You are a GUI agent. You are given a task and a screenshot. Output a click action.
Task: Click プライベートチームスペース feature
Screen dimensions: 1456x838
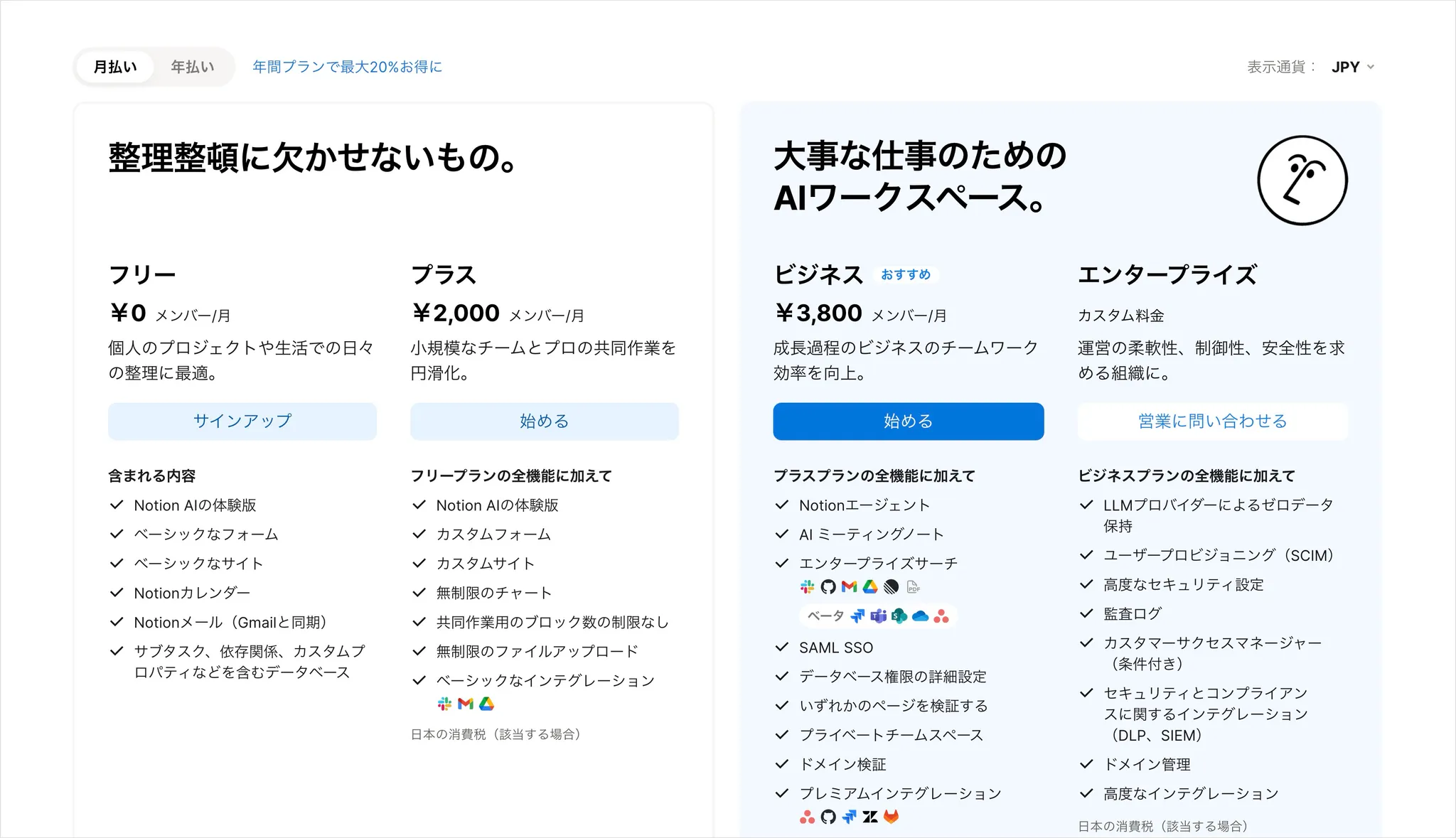(x=892, y=735)
